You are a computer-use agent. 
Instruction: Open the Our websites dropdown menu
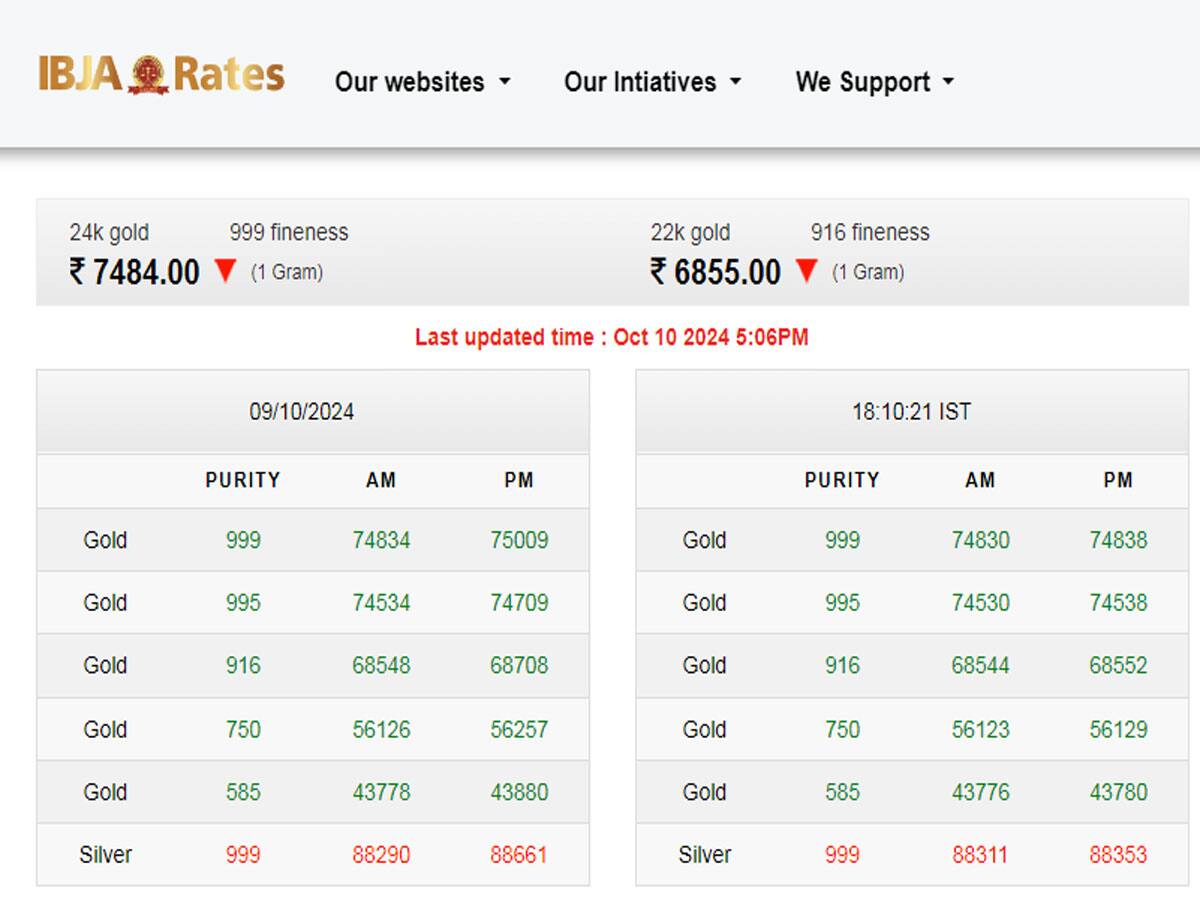coord(422,81)
